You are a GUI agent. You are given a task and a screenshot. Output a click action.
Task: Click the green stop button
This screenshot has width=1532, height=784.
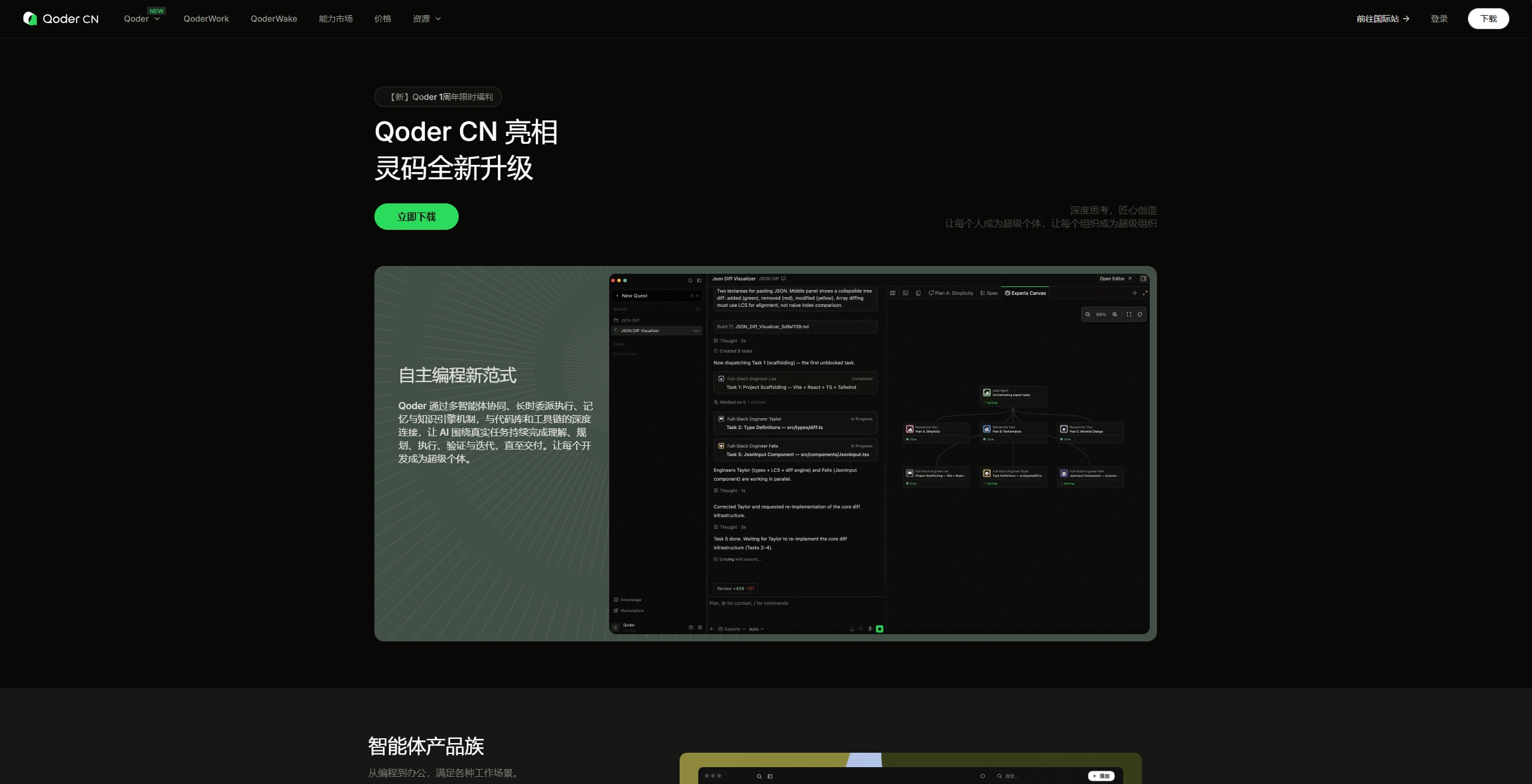[x=879, y=629]
